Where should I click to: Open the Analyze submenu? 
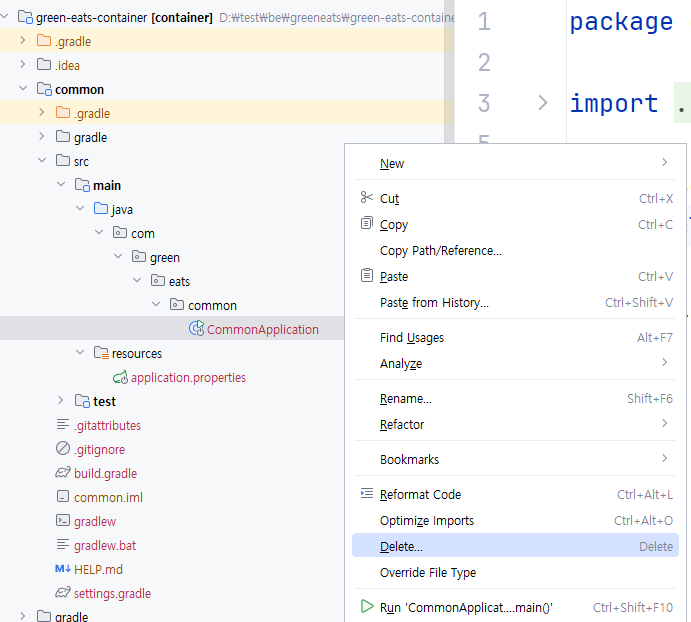click(515, 363)
